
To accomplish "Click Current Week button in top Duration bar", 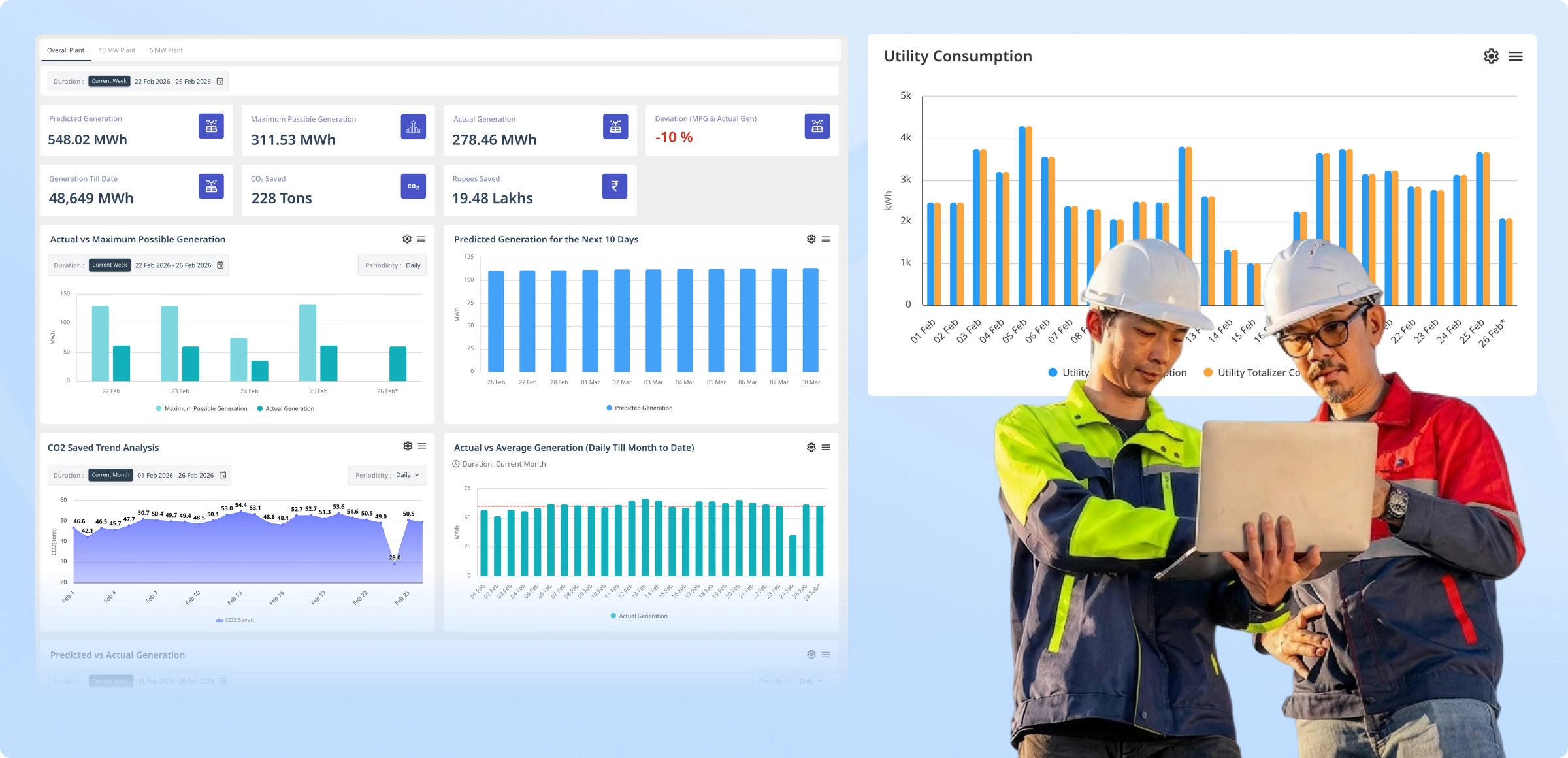I will click(x=109, y=82).
